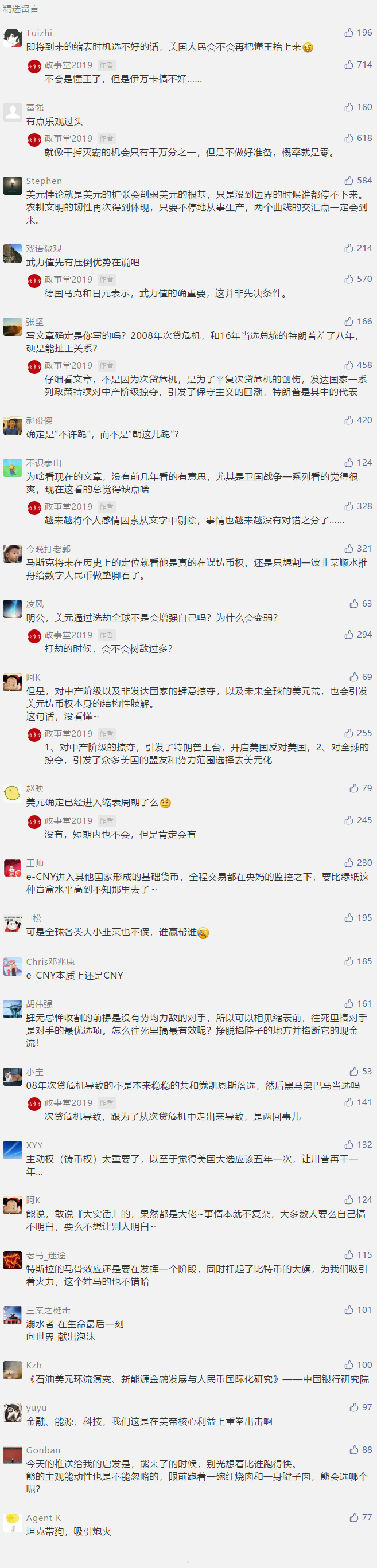The width and height of the screenshot is (377, 1568).
Task: Click the 政事堂2019 avatar under Tuizhi's comment
Action: [34, 67]
